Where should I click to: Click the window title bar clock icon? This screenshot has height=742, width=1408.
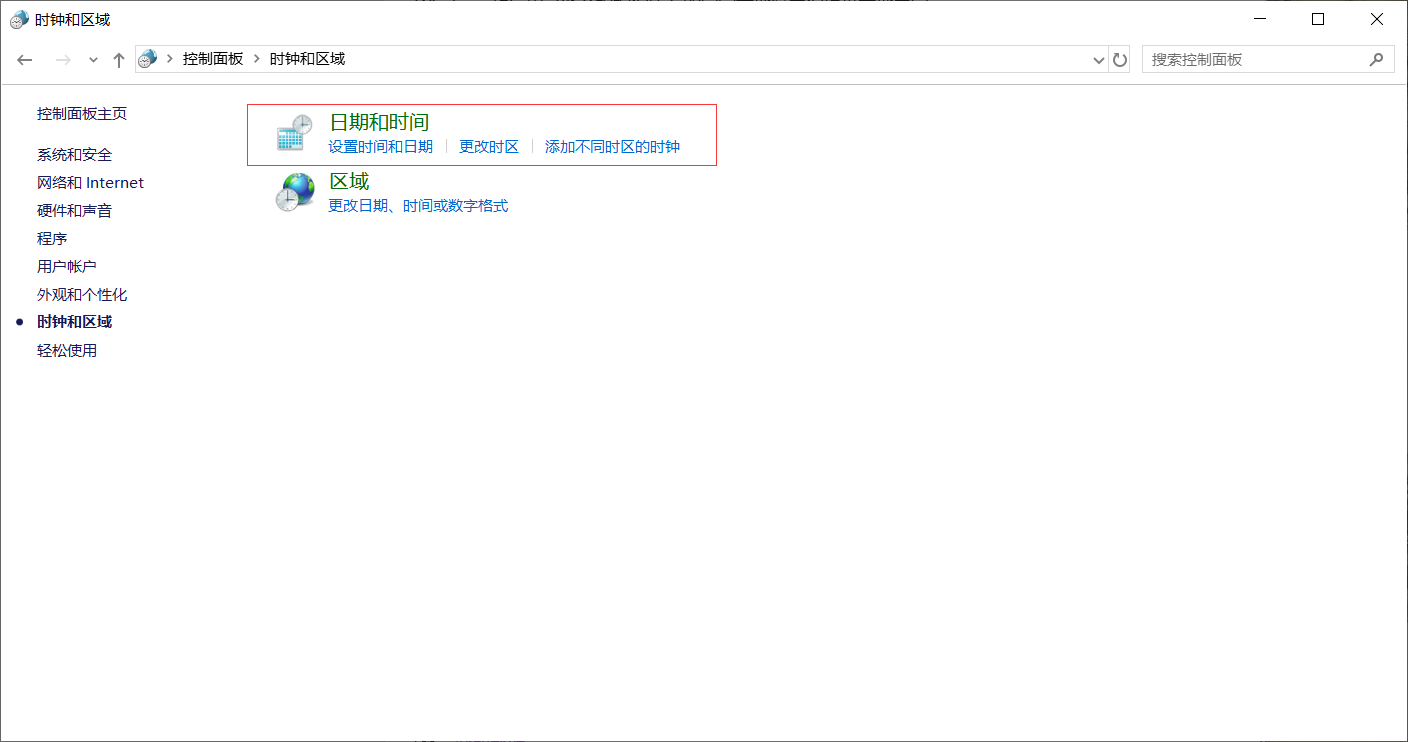click(x=19, y=19)
